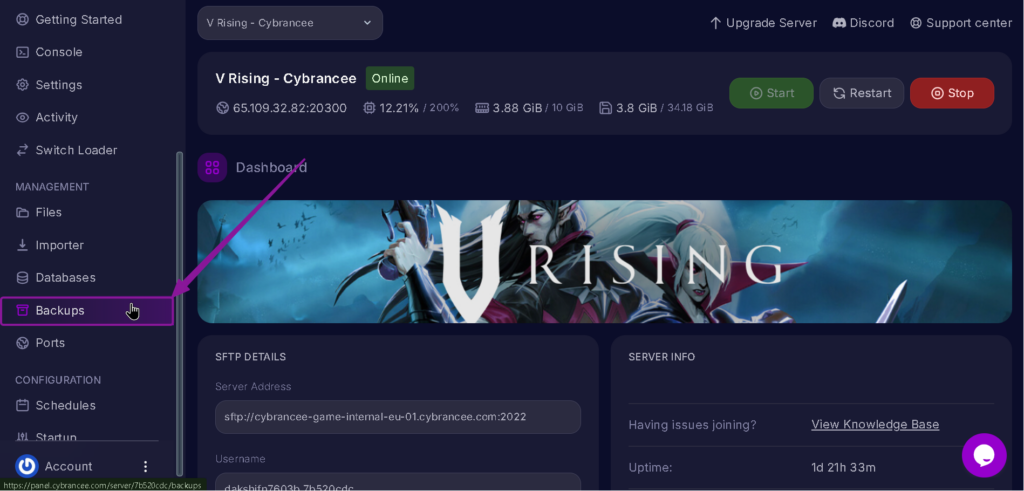
Task: Click the disk storage floppy icon
Action: point(605,108)
